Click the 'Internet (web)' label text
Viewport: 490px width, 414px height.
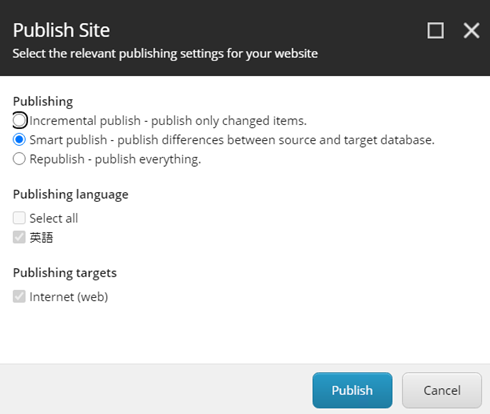[69, 297]
